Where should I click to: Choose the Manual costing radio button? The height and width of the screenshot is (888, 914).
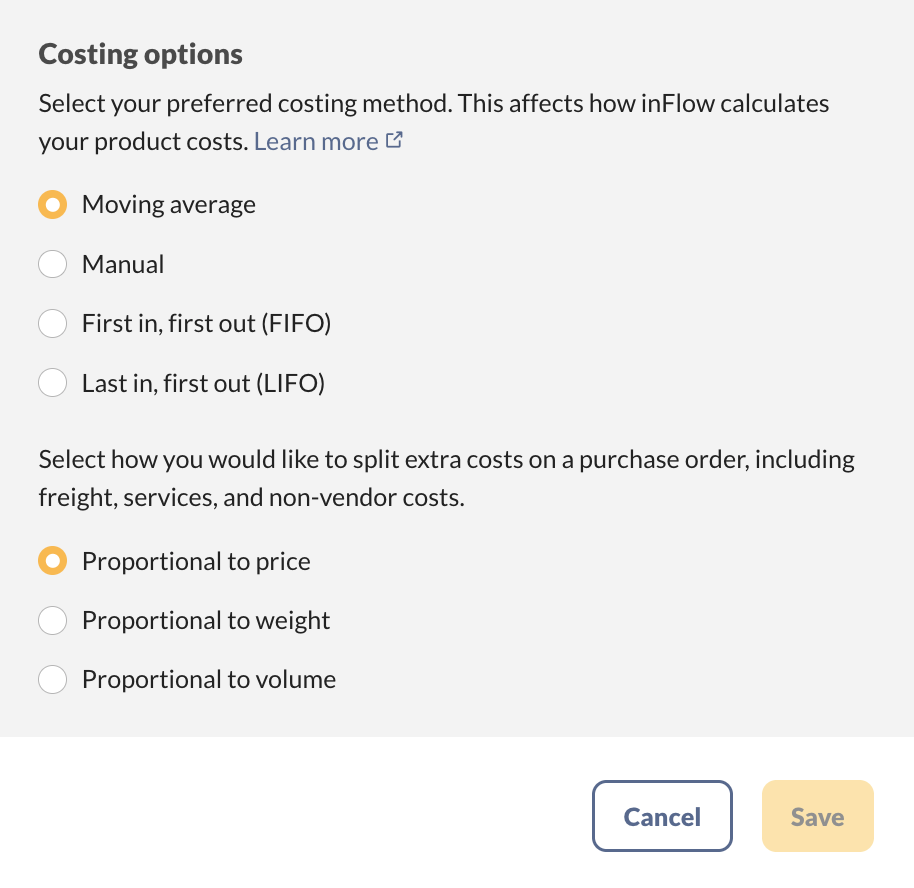point(52,265)
